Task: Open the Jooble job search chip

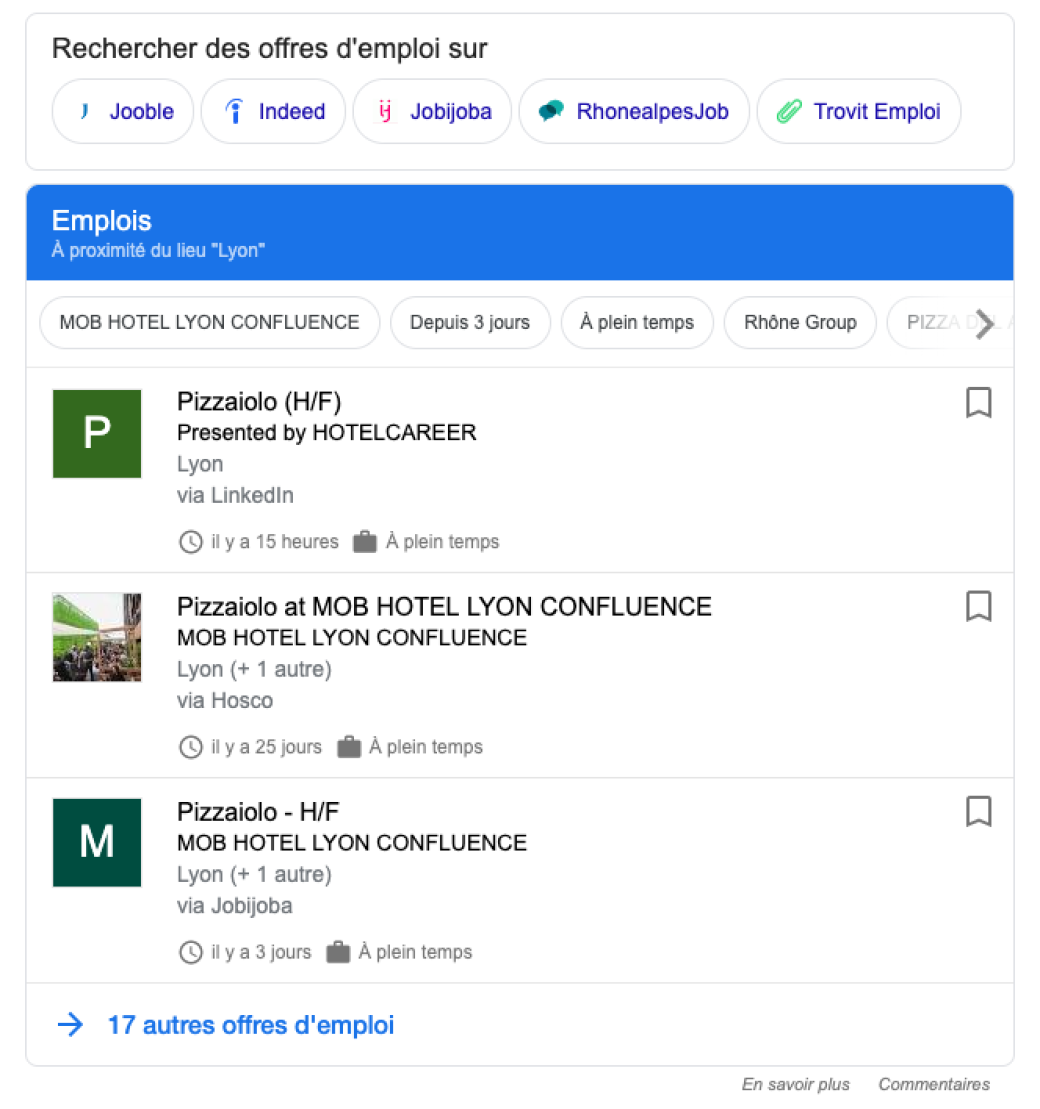Action: (122, 111)
